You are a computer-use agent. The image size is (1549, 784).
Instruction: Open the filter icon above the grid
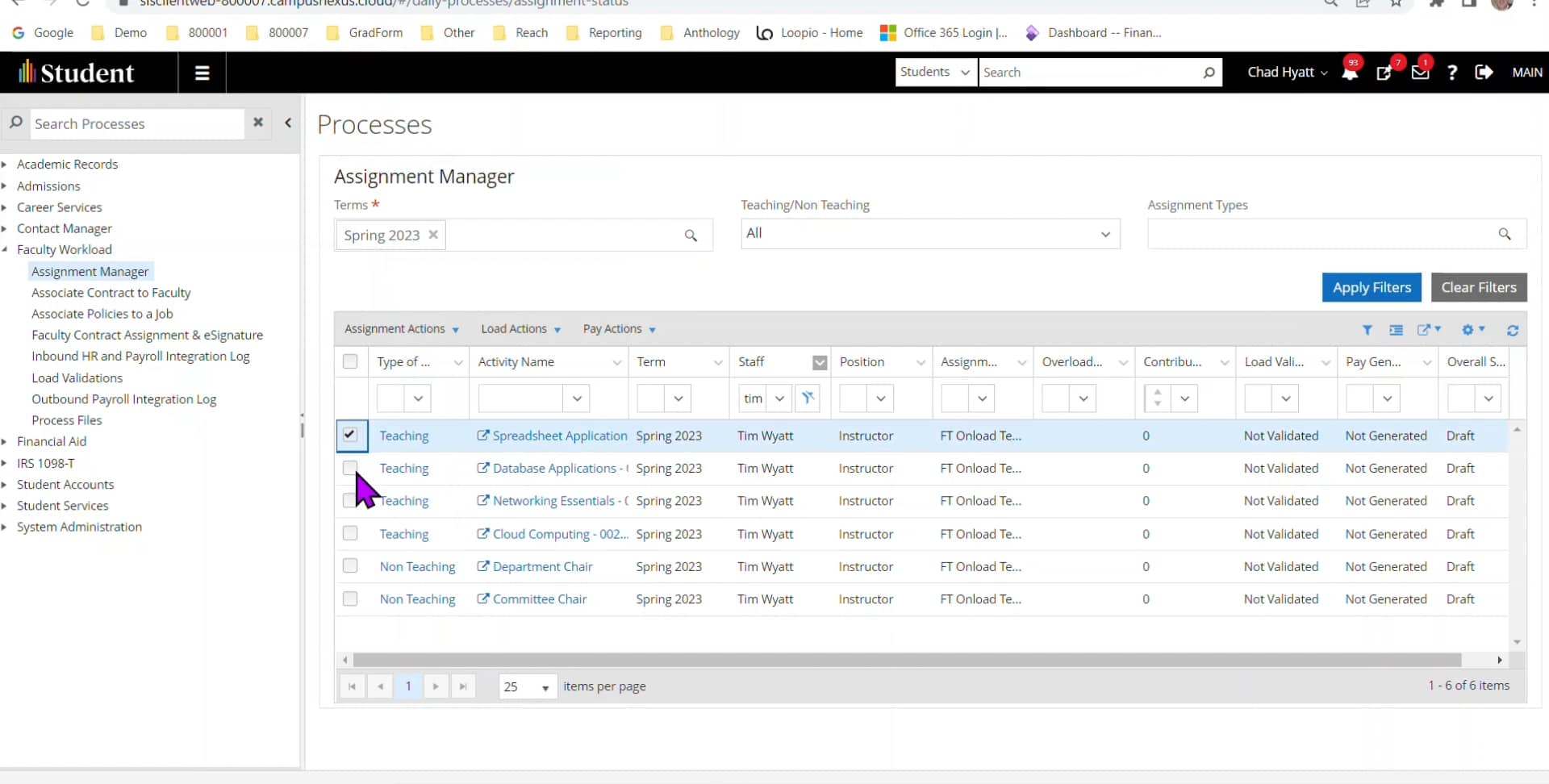click(1368, 330)
